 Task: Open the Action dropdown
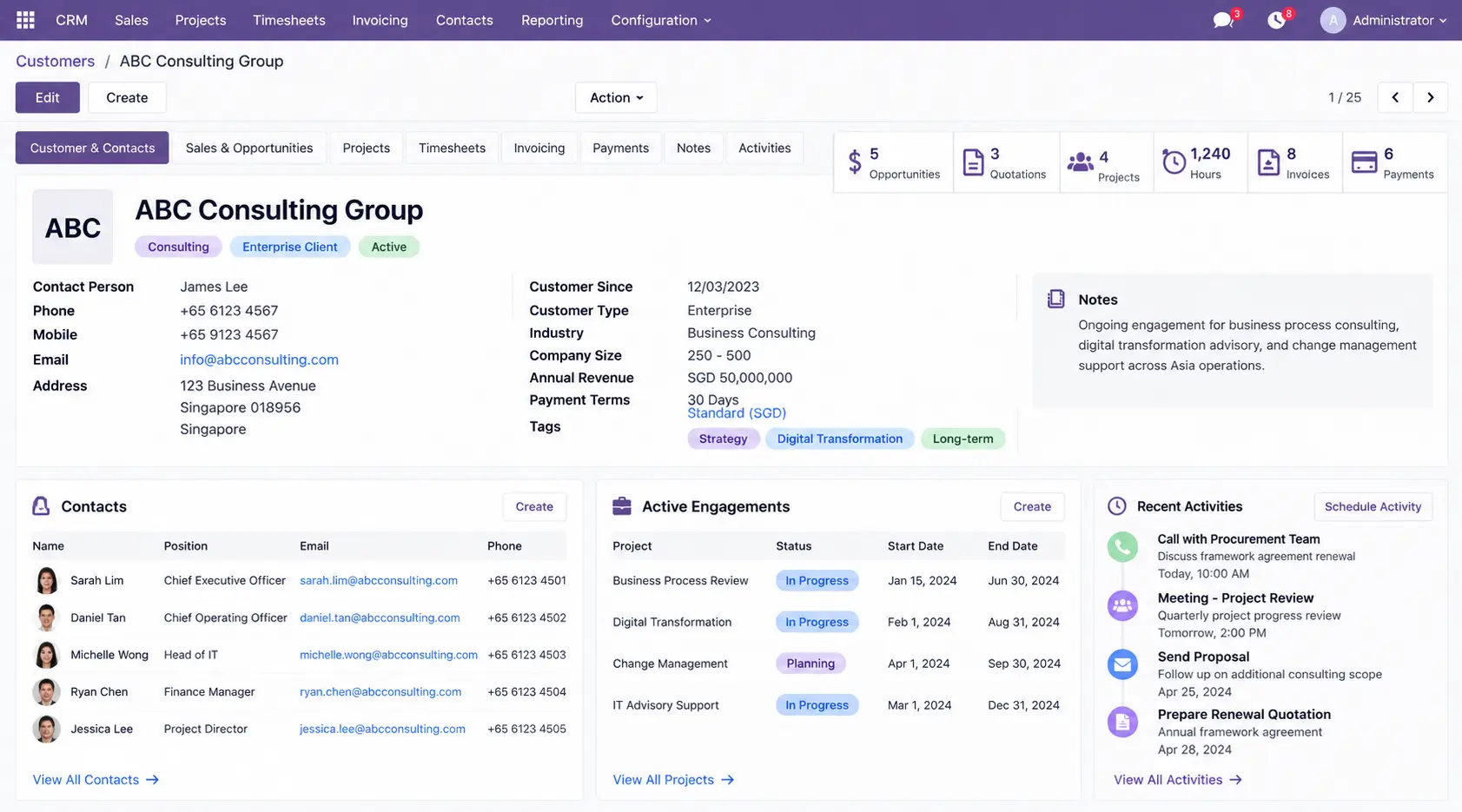pos(616,97)
